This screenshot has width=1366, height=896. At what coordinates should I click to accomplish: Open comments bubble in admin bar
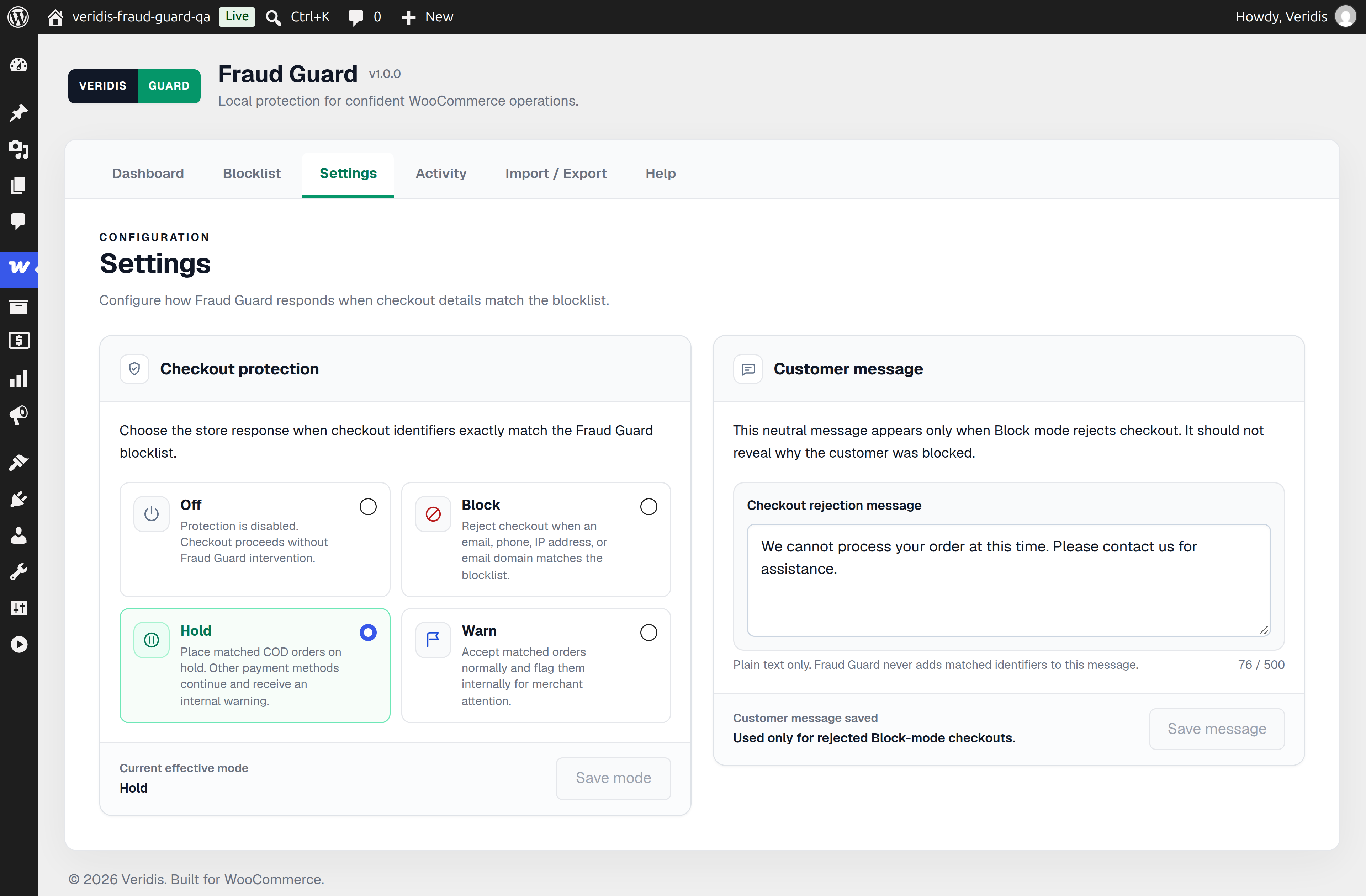tap(356, 17)
